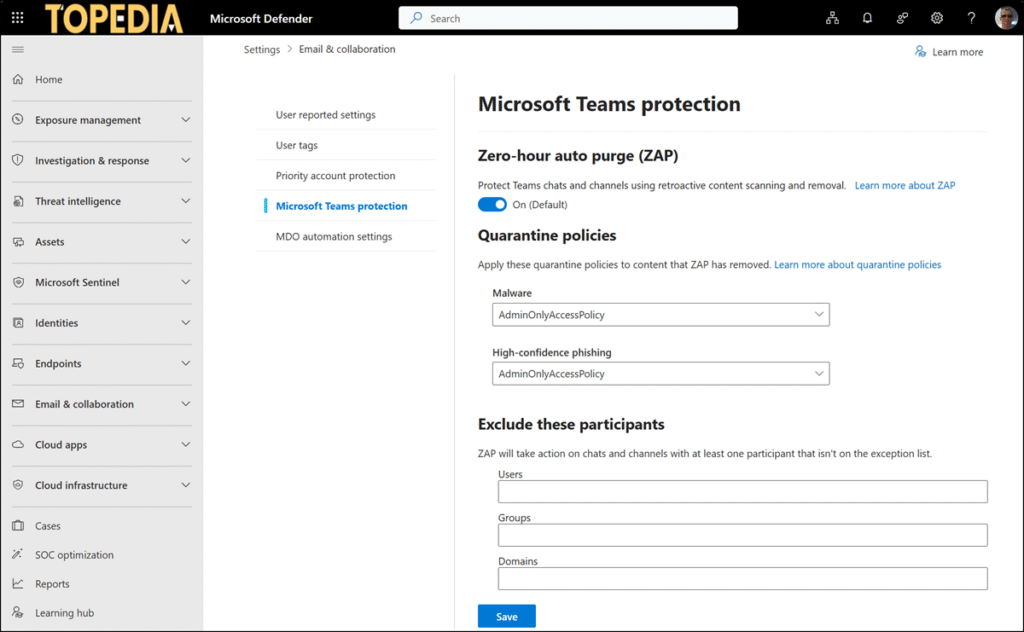The image size is (1024, 632).
Task: Click the settings gear in top bar
Action: point(936,17)
